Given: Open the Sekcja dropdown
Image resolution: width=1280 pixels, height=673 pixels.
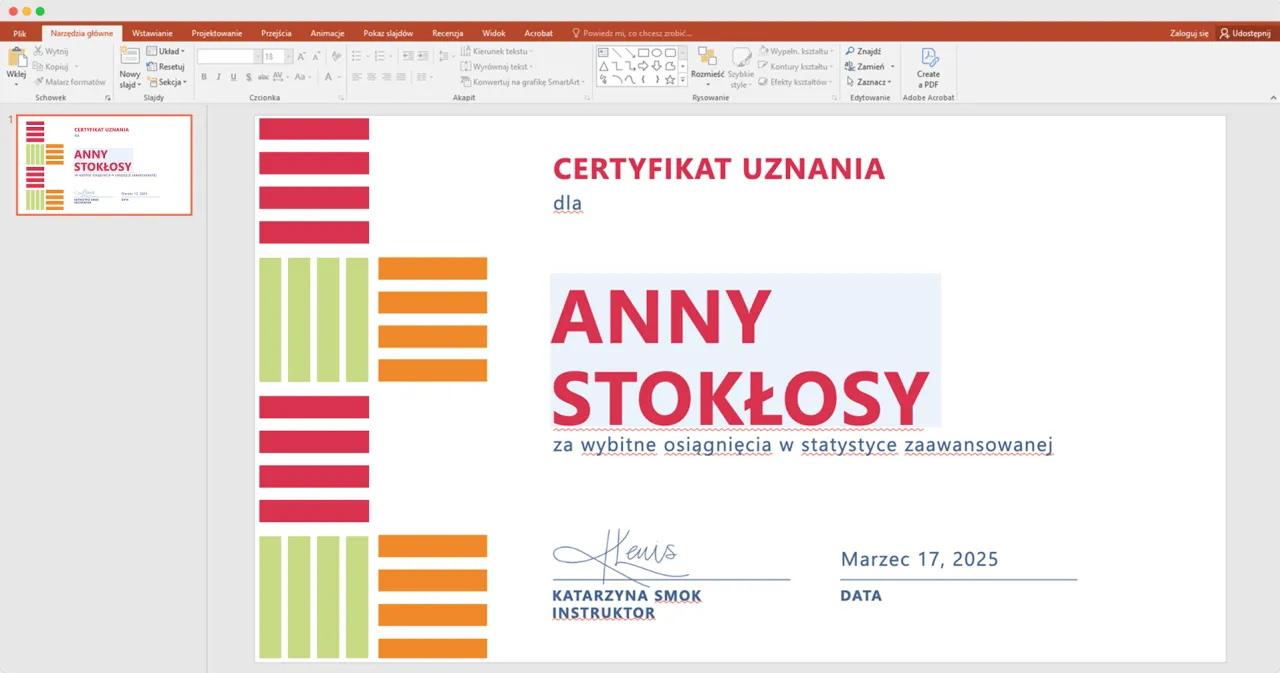Looking at the screenshot, I should point(167,82).
